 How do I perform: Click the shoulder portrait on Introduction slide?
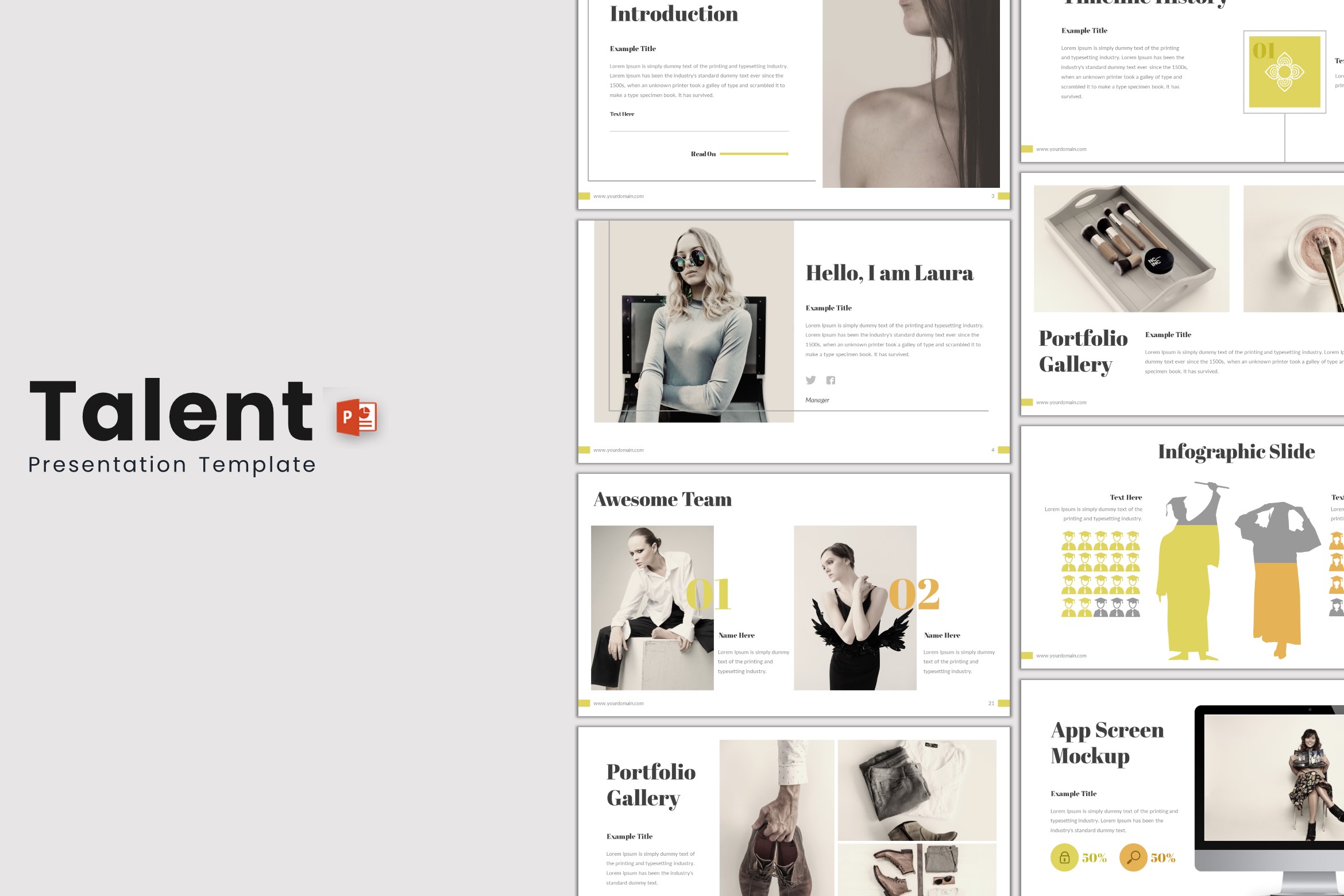[x=911, y=94]
